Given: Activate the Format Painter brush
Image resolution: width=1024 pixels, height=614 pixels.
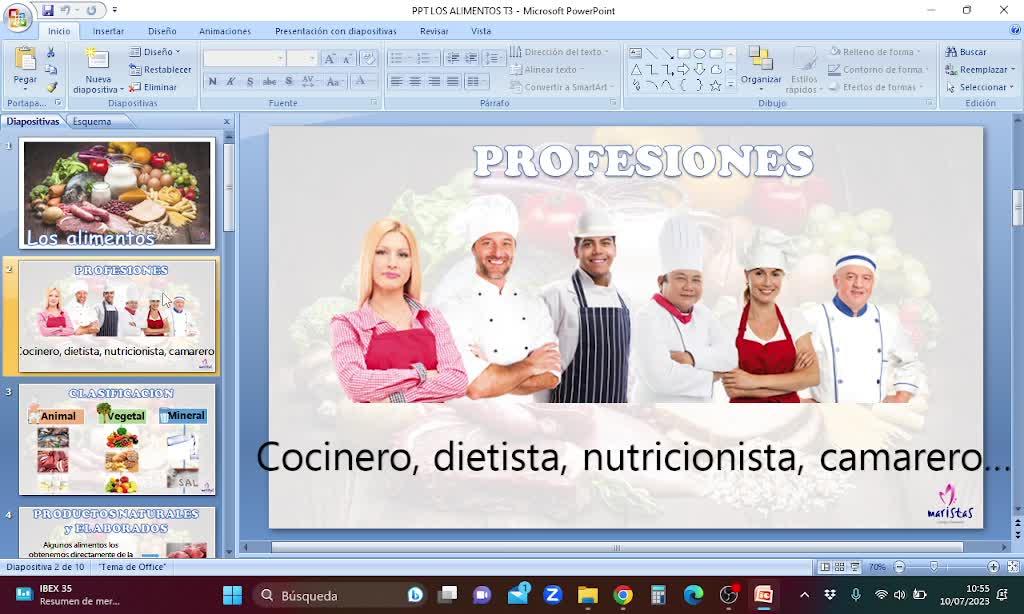Looking at the screenshot, I should [51, 87].
